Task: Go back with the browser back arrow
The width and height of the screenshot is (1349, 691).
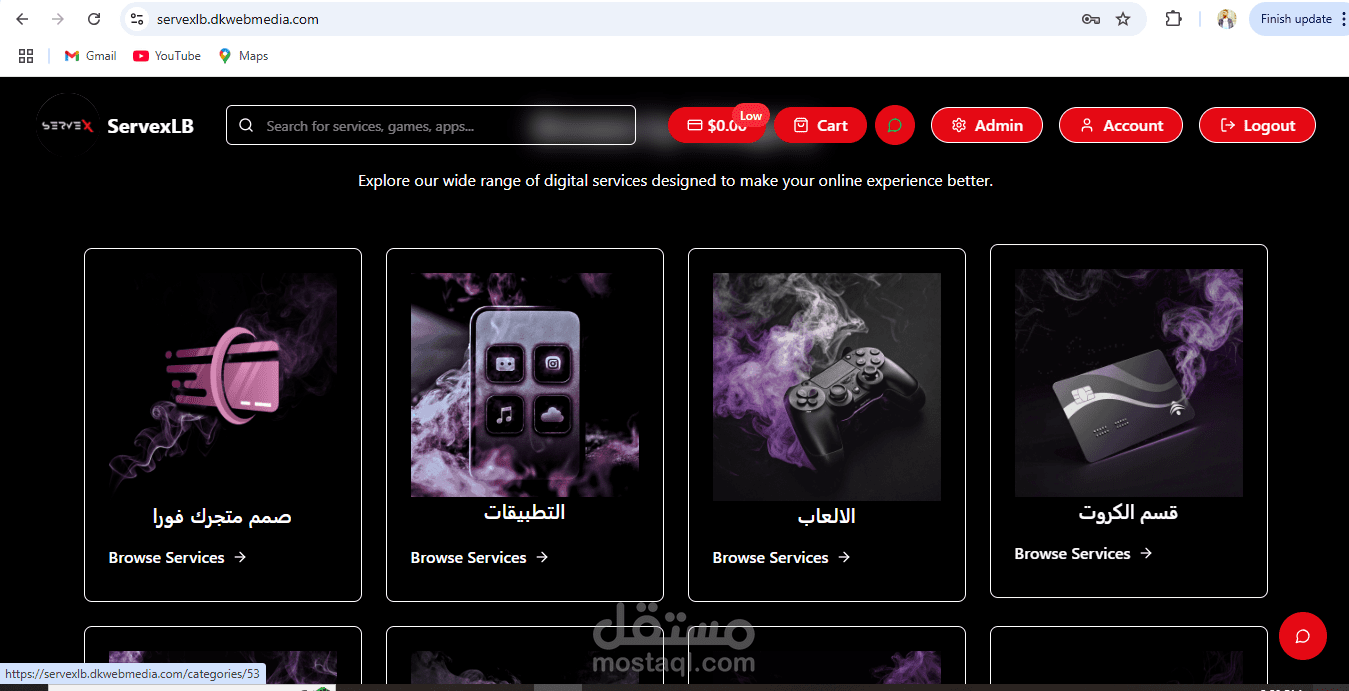Action: (x=22, y=19)
